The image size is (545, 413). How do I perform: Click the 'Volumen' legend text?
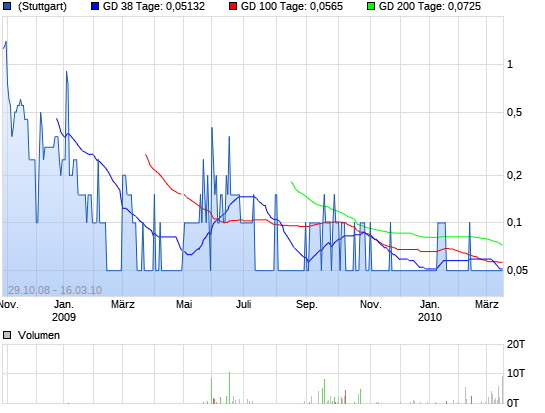[x=39, y=335]
